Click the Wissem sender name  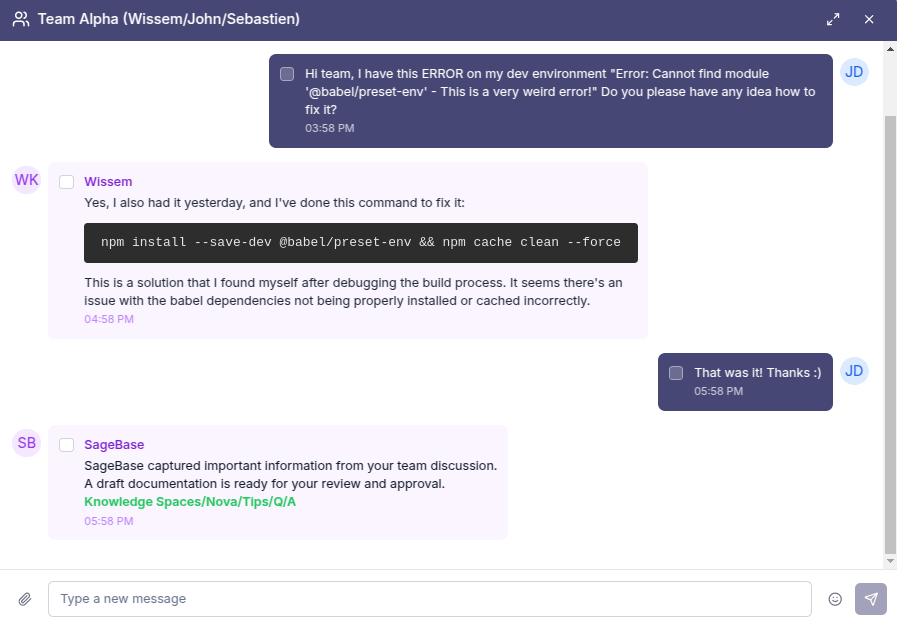pos(108,182)
